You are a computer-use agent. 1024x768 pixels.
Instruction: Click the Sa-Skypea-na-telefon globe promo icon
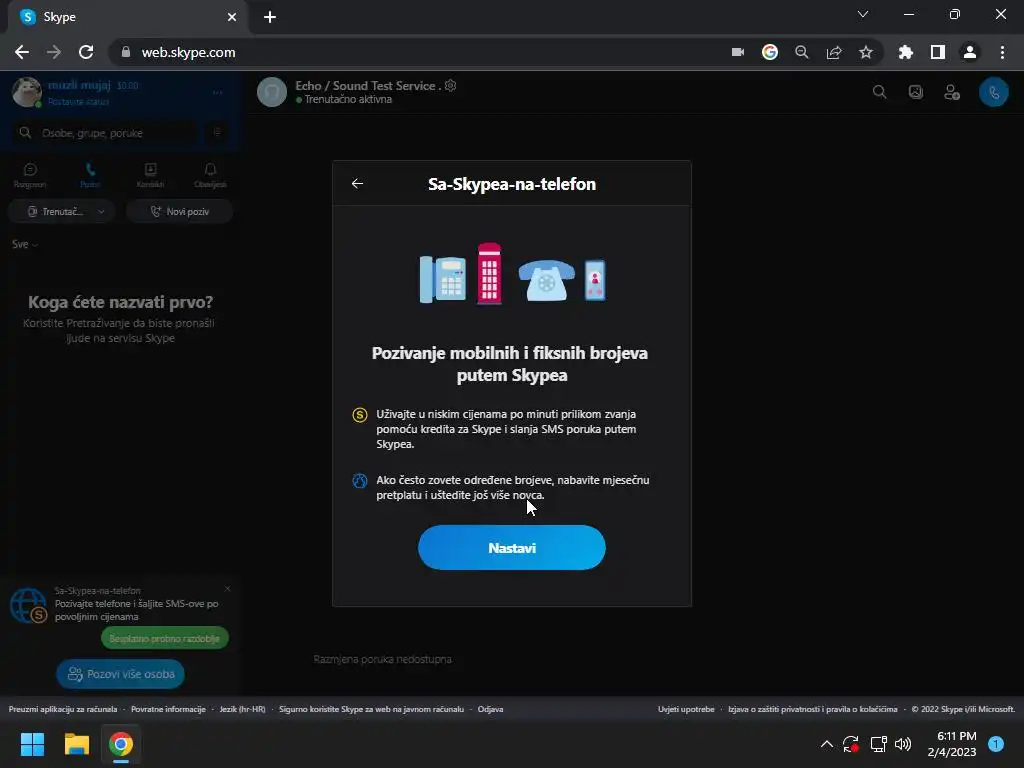[x=28, y=605]
